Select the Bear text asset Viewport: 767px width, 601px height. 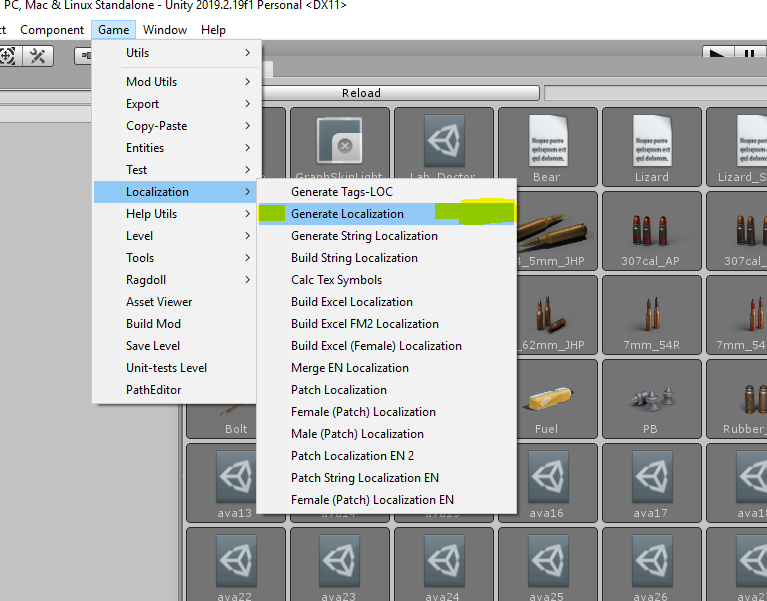[547, 147]
